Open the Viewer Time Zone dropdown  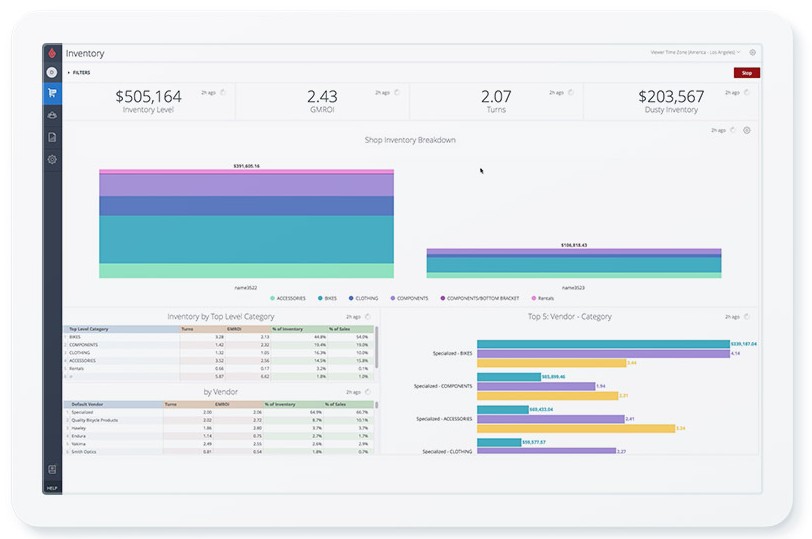click(695, 52)
